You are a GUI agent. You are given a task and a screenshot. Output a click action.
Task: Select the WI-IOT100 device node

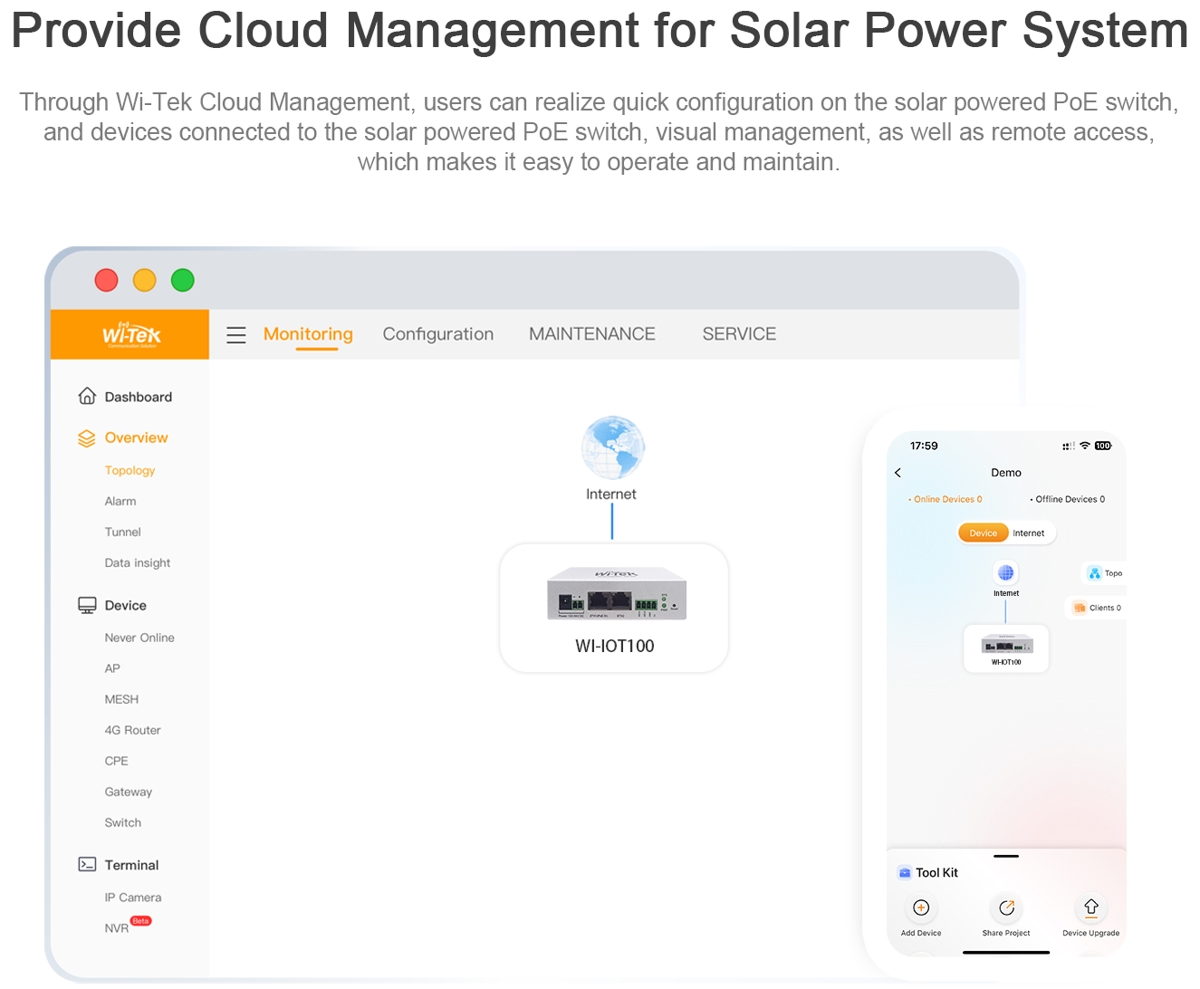(x=614, y=607)
